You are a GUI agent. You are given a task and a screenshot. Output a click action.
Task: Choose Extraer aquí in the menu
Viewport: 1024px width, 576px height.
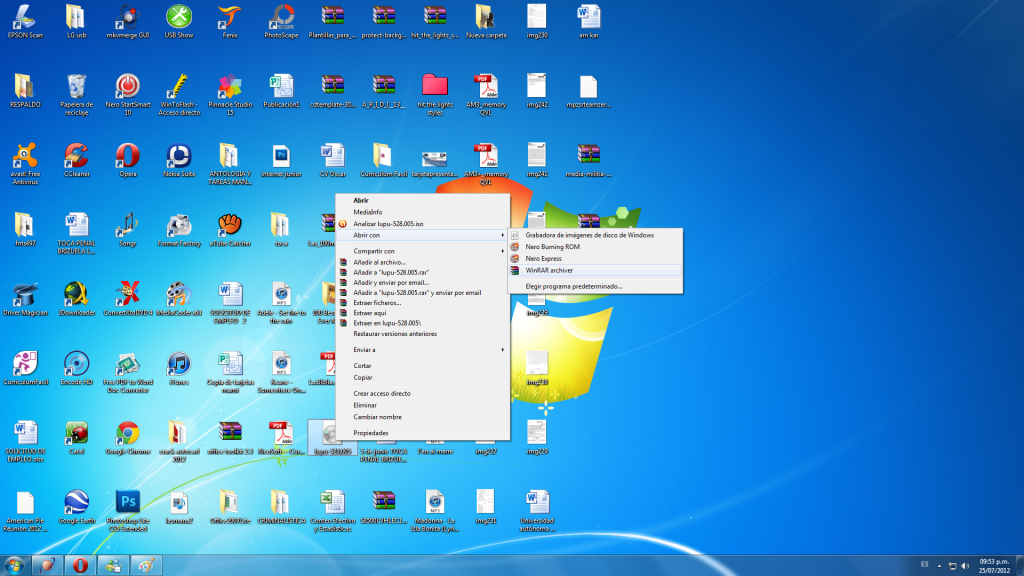point(423,313)
